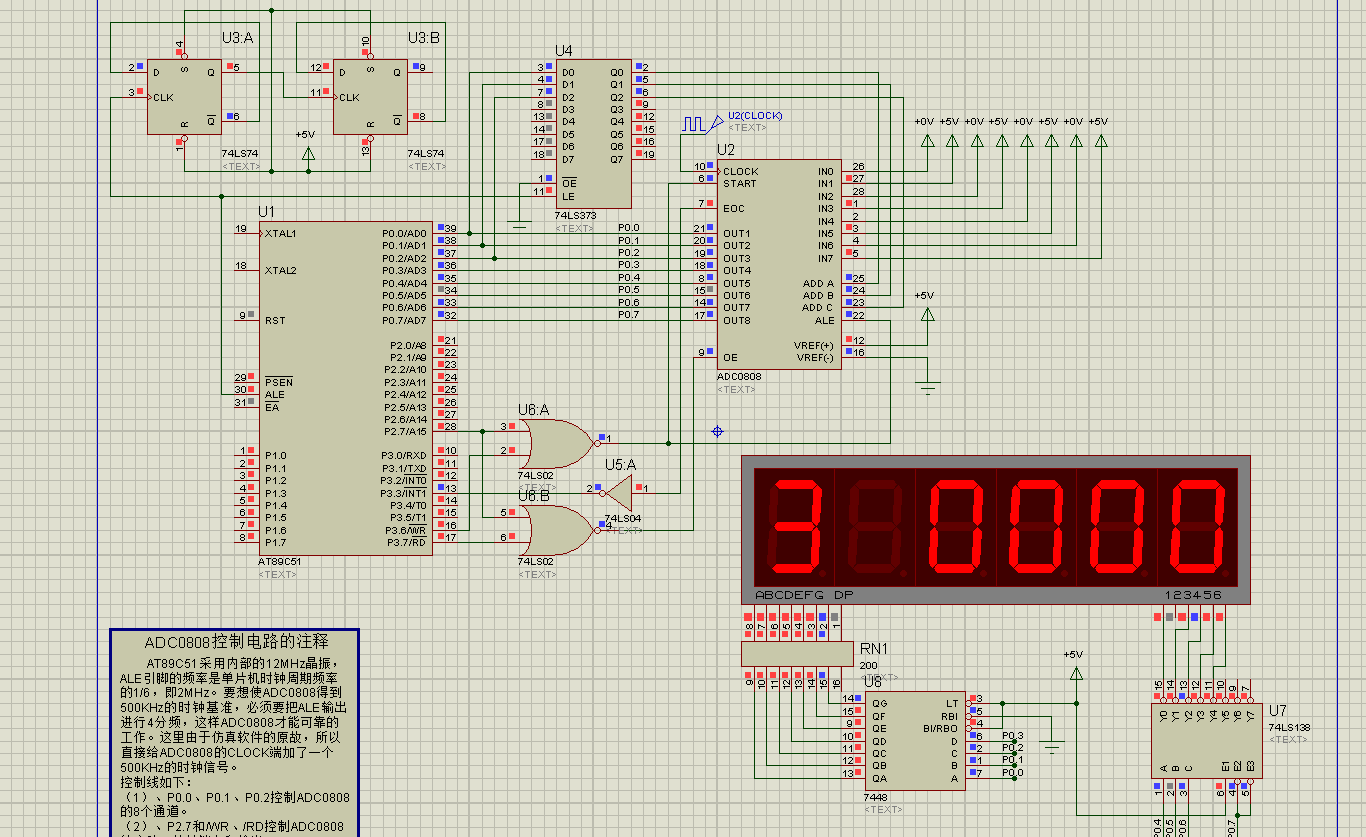The image size is (1366, 837).
Task: Select the "ADC0808" part value under U2
Action: coord(739,377)
